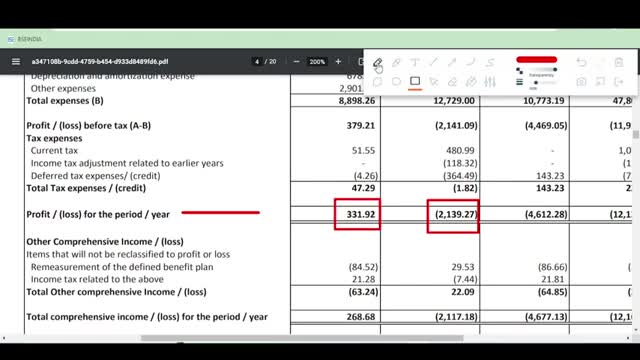This screenshot has height=360, width=640.
Task: Click the PDF page number field
Action: [257, 62]
